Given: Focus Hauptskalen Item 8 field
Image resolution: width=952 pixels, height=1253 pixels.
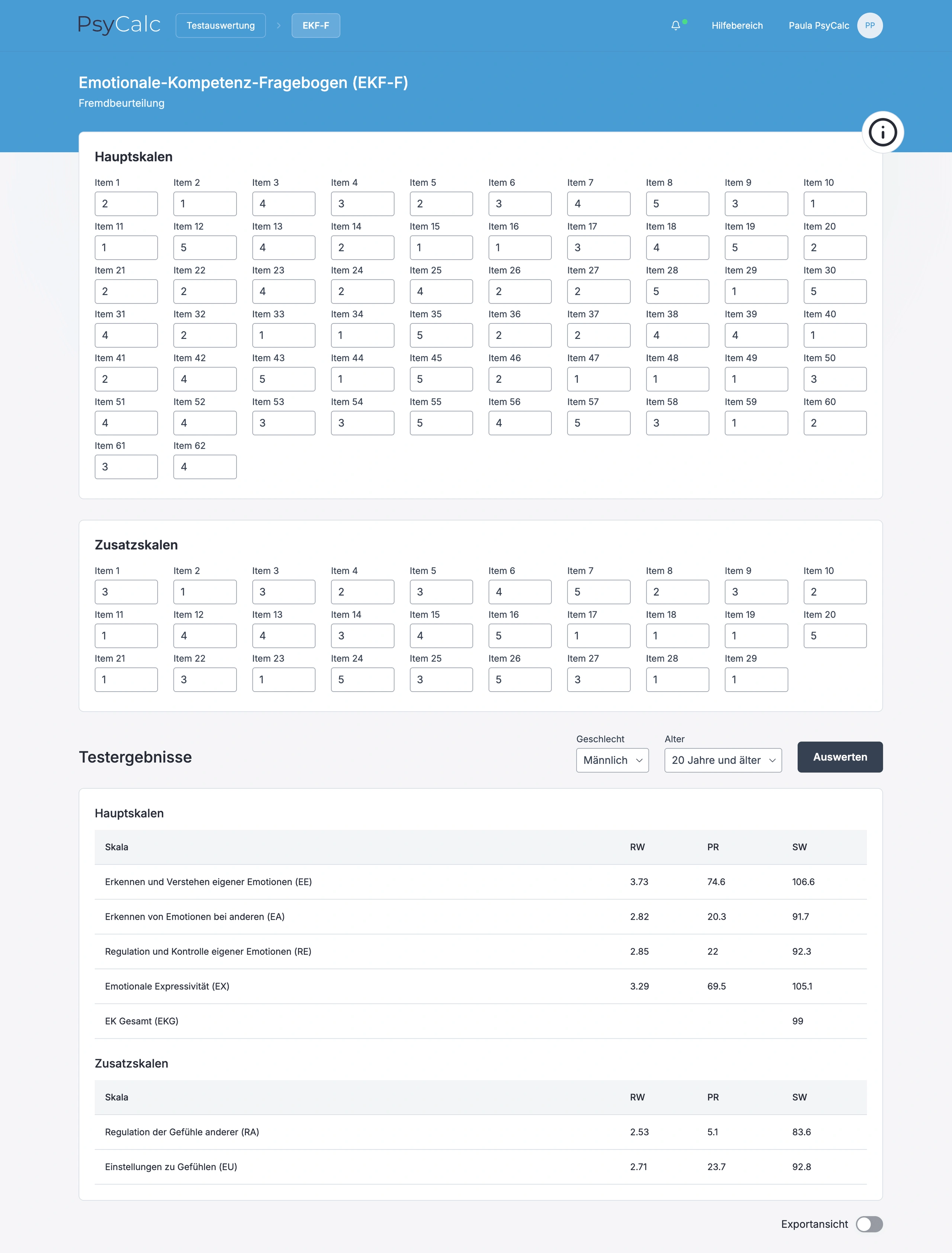Looking at the screenshot, I should pos(677,204).
